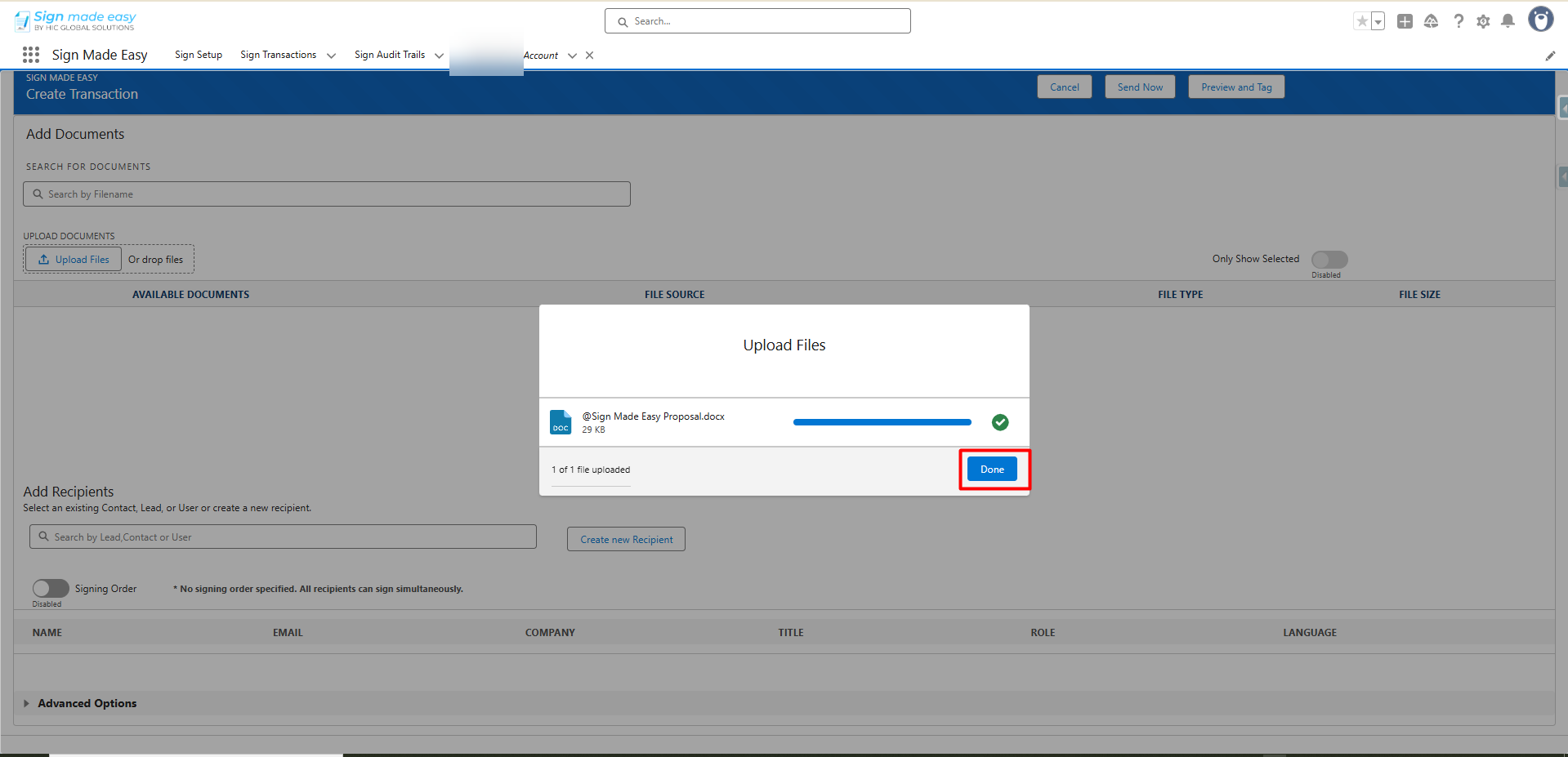Screen dimensions: 1568x757
Task: Expand the Advanced Options section
Action: pos(26,703)
